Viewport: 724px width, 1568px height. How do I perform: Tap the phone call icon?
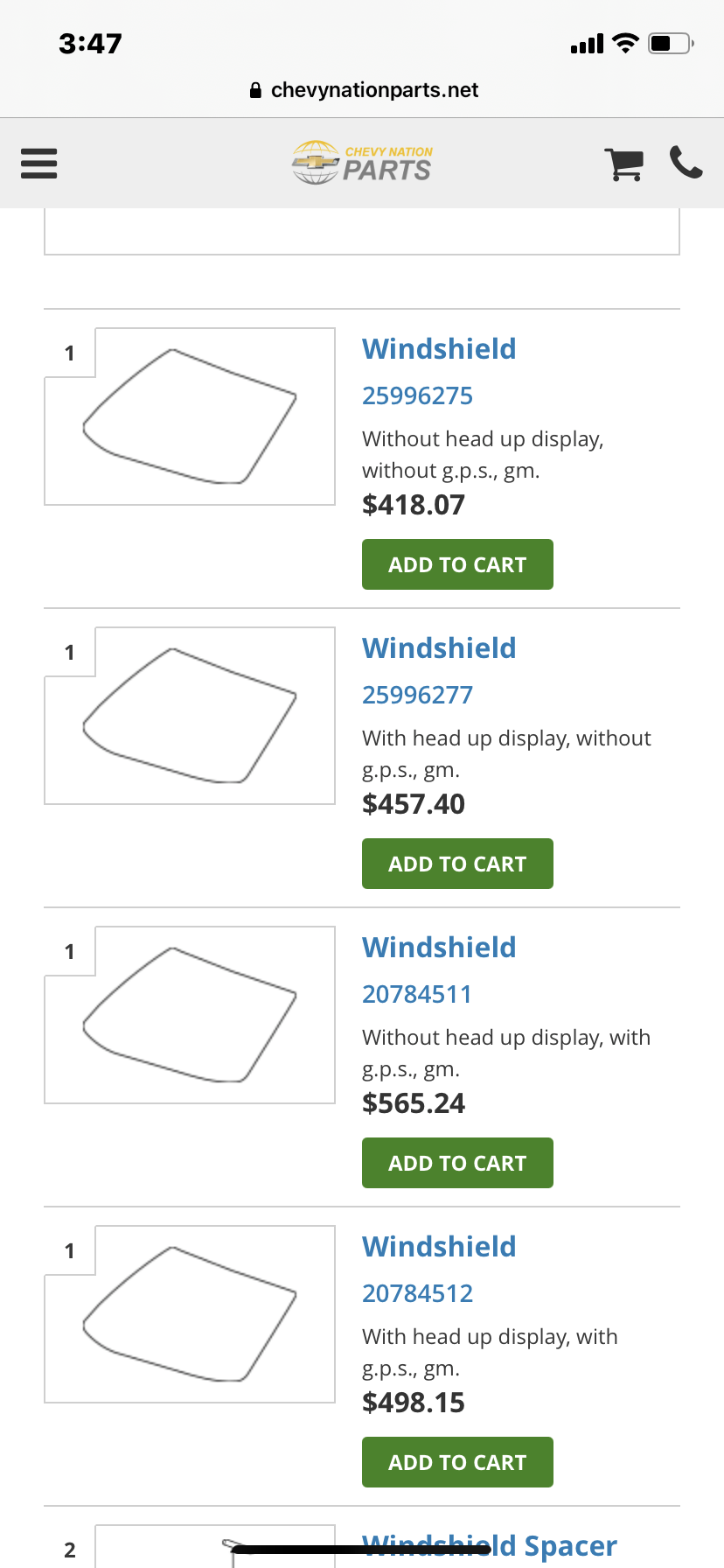(x=686, y=163)
